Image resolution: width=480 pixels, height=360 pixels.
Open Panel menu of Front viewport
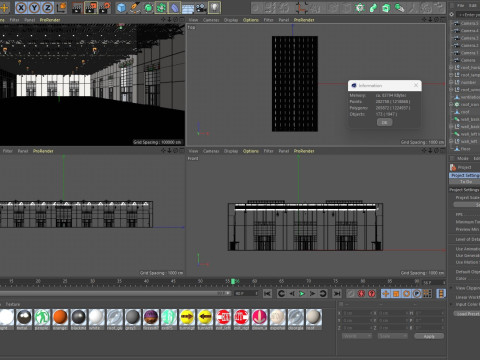(x=284, y=151)
